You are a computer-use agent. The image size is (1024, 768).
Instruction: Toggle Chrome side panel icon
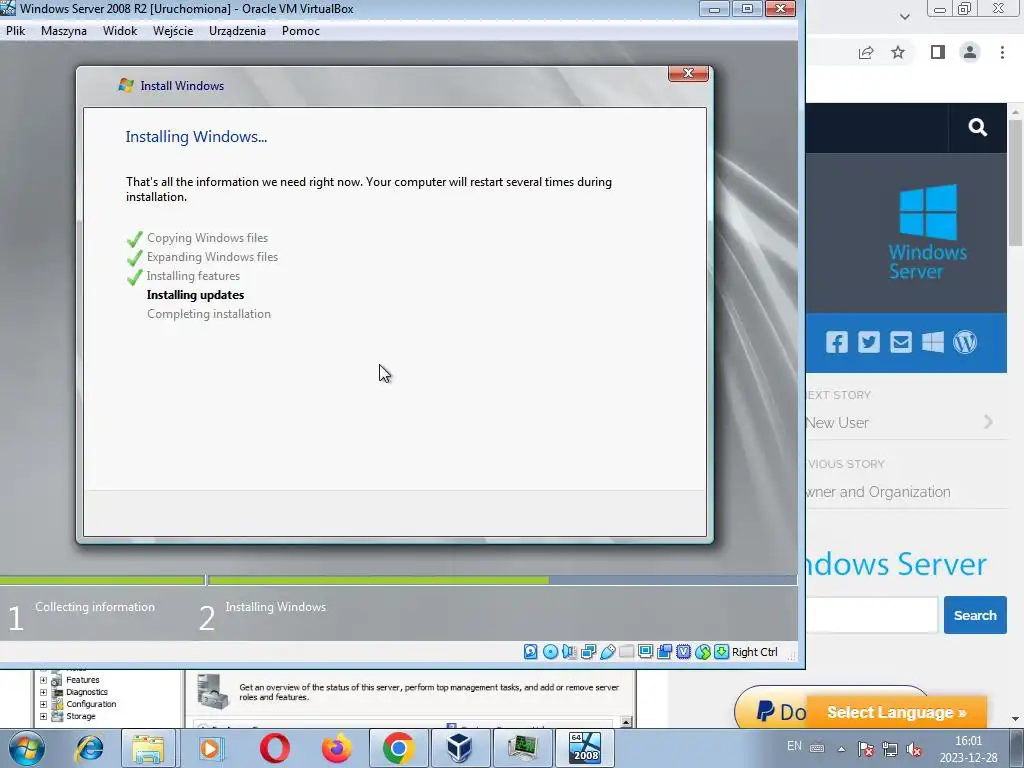[937, 52]
